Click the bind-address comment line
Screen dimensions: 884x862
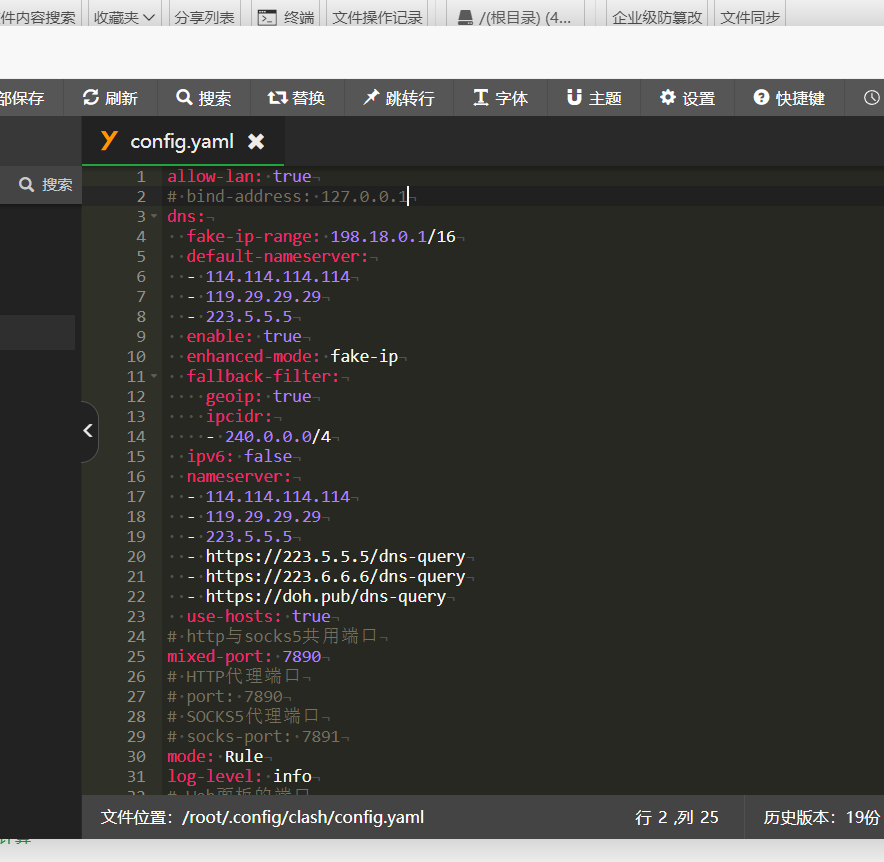coord(288,196)
